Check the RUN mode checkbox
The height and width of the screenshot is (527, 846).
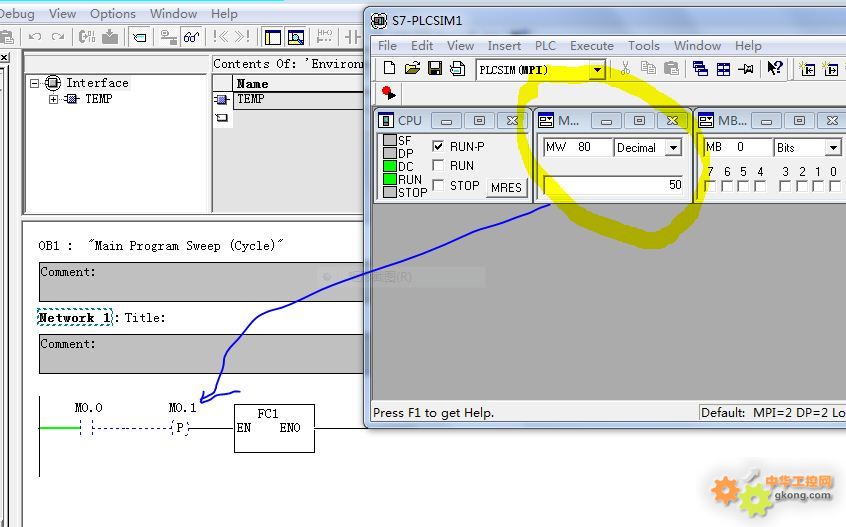(x=438, y=165)
